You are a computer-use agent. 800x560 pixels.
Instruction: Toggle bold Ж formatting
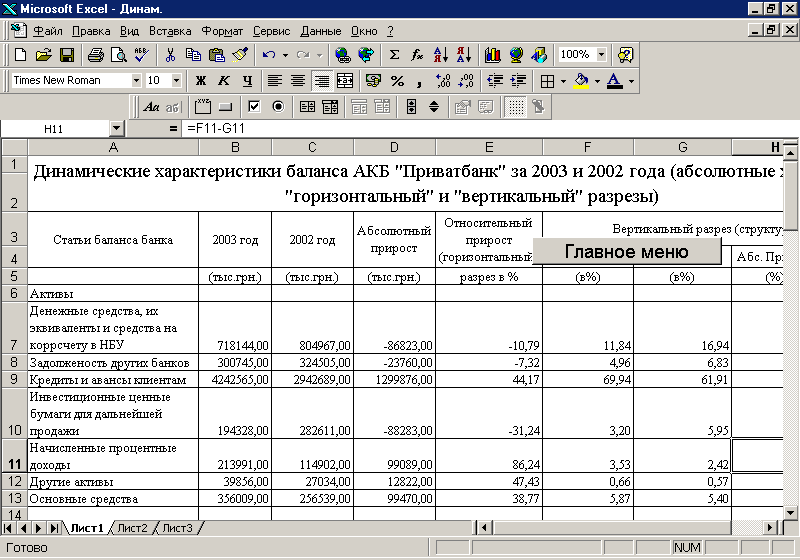(x=201, y=81)
